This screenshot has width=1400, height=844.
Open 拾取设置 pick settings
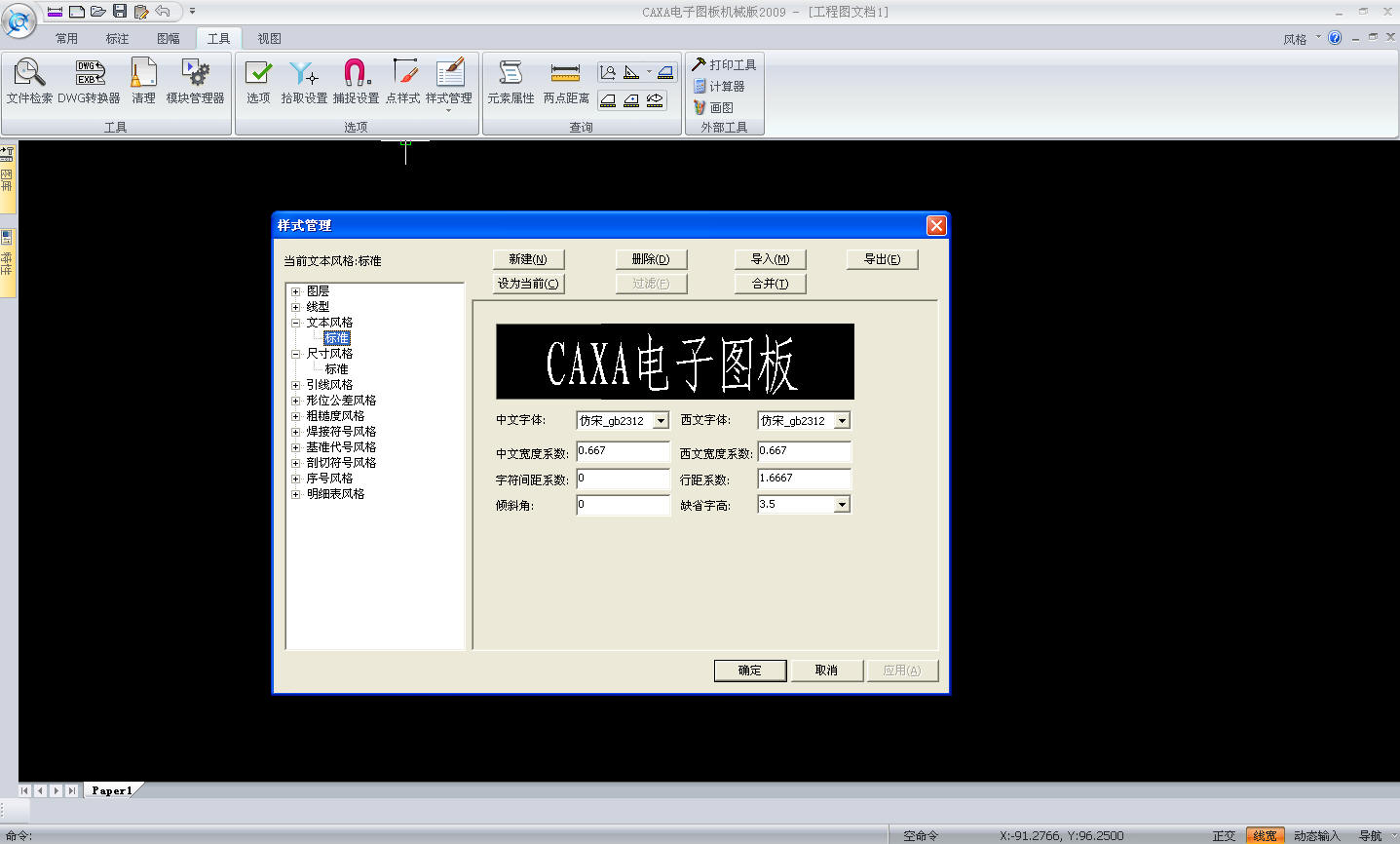(304, 82)
